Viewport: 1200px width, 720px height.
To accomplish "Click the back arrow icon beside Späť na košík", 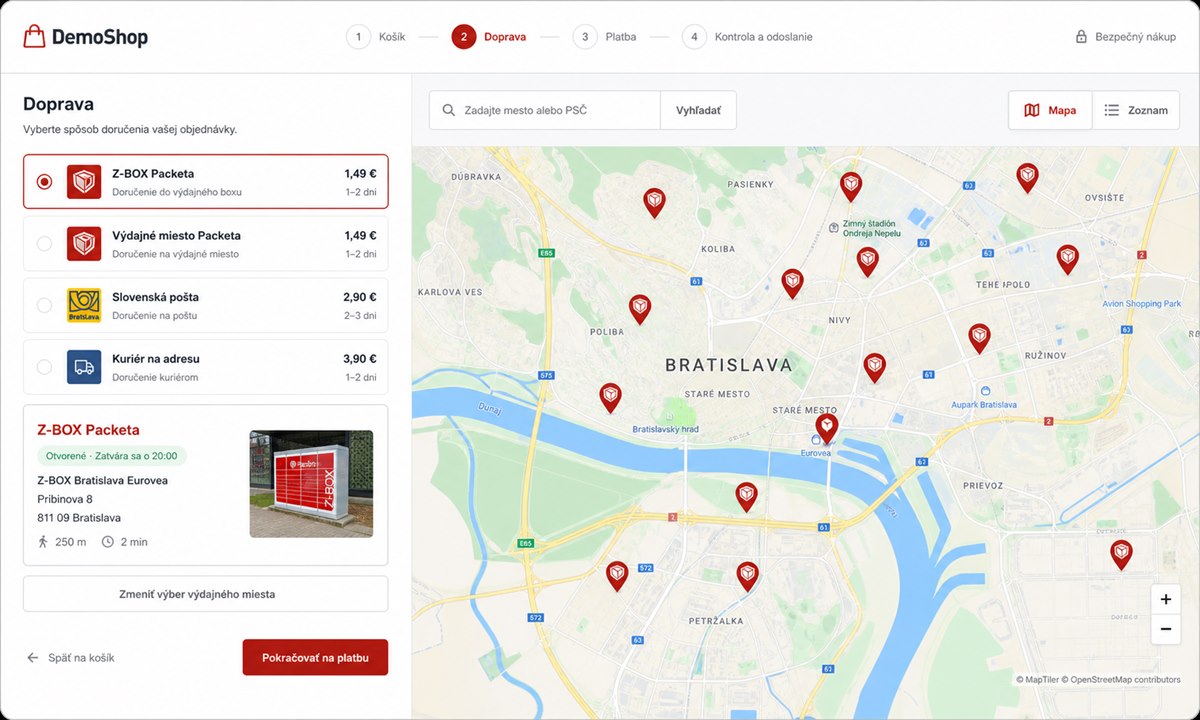I will [33, 658].
